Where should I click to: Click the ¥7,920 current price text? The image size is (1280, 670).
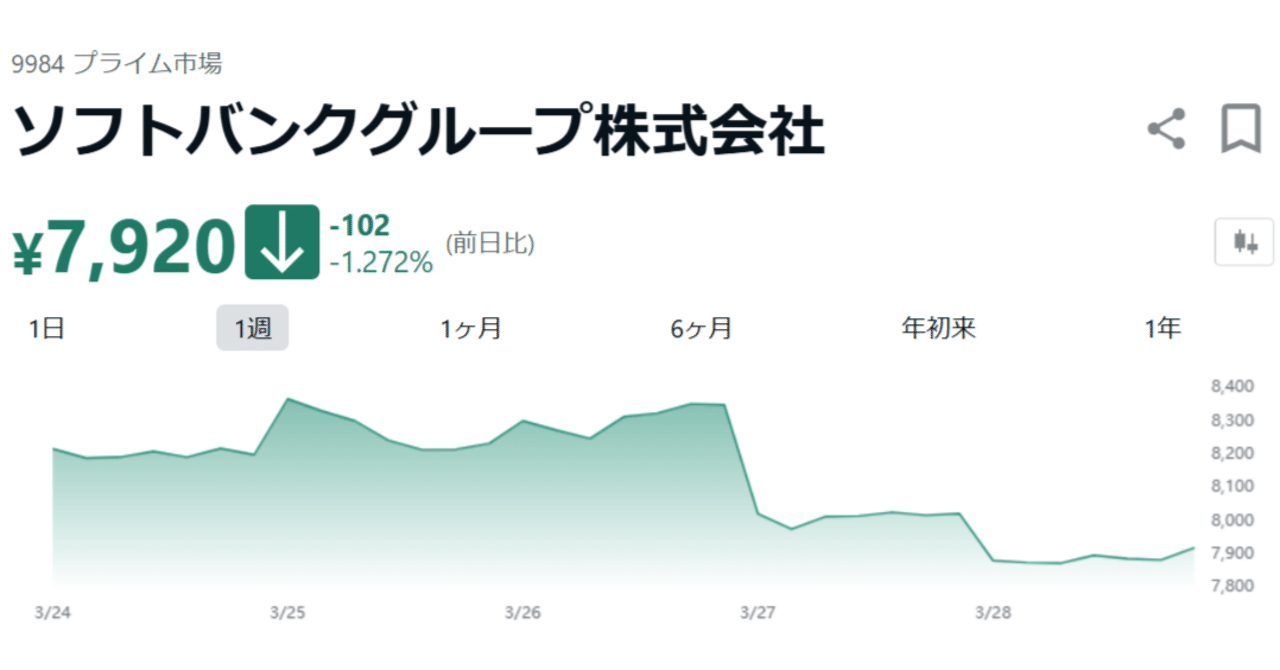point(120,243)
